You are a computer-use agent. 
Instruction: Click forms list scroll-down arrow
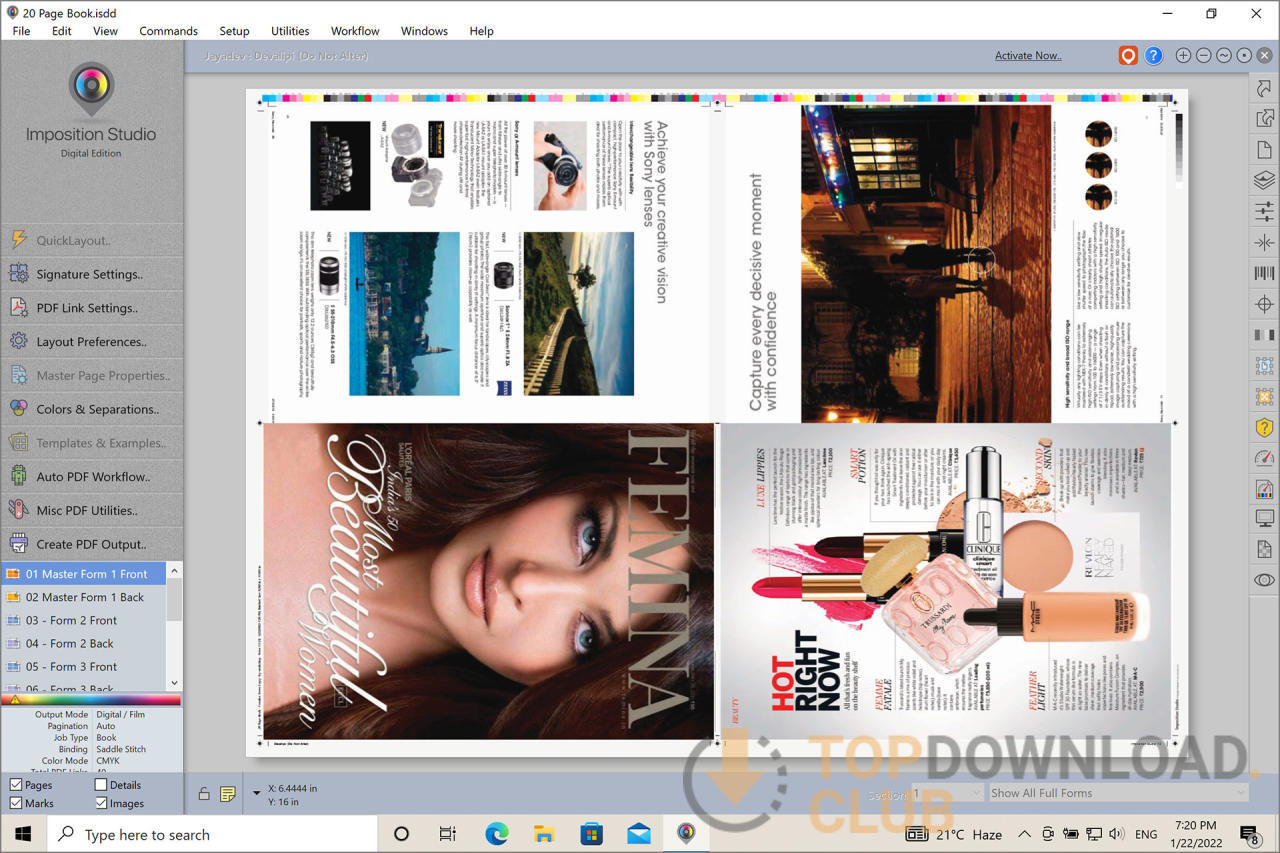[175, 683]
